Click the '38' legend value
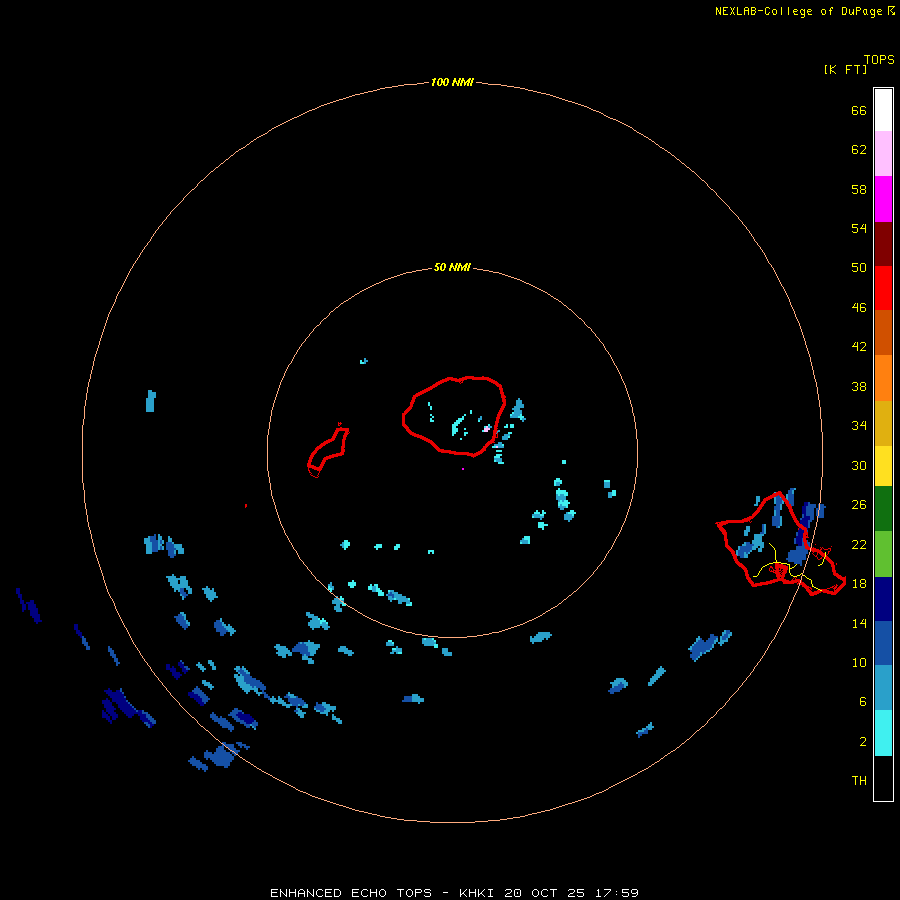Screen dimensions: 900x900 (x=859, y=387)
